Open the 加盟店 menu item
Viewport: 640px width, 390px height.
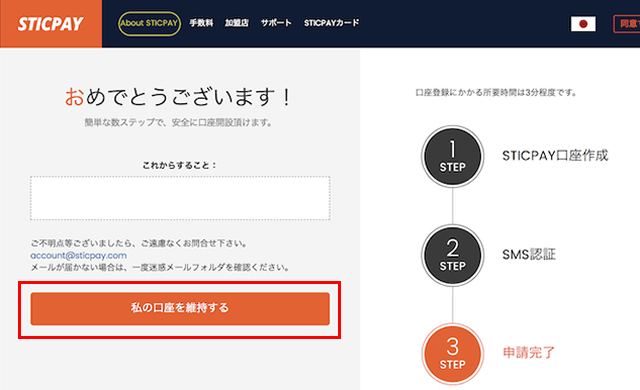(x=237, y=23)
